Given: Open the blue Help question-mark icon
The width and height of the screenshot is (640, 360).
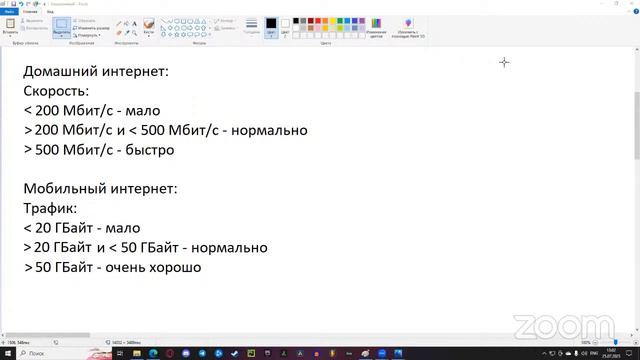Looking at the screenshot, I should coord(636,11).
